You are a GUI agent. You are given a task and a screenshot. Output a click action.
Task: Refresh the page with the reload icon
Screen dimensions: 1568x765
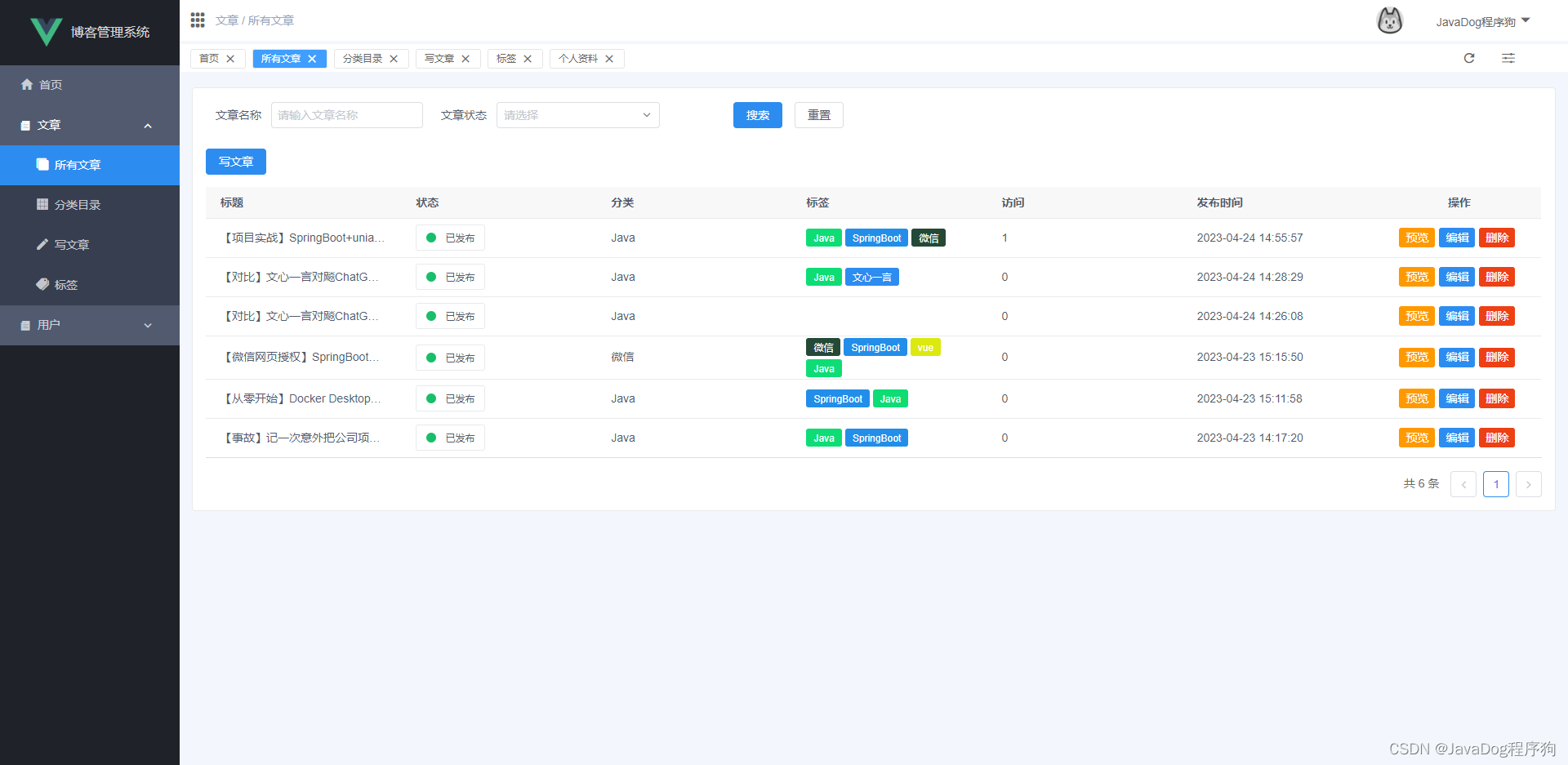(1469, 58)
